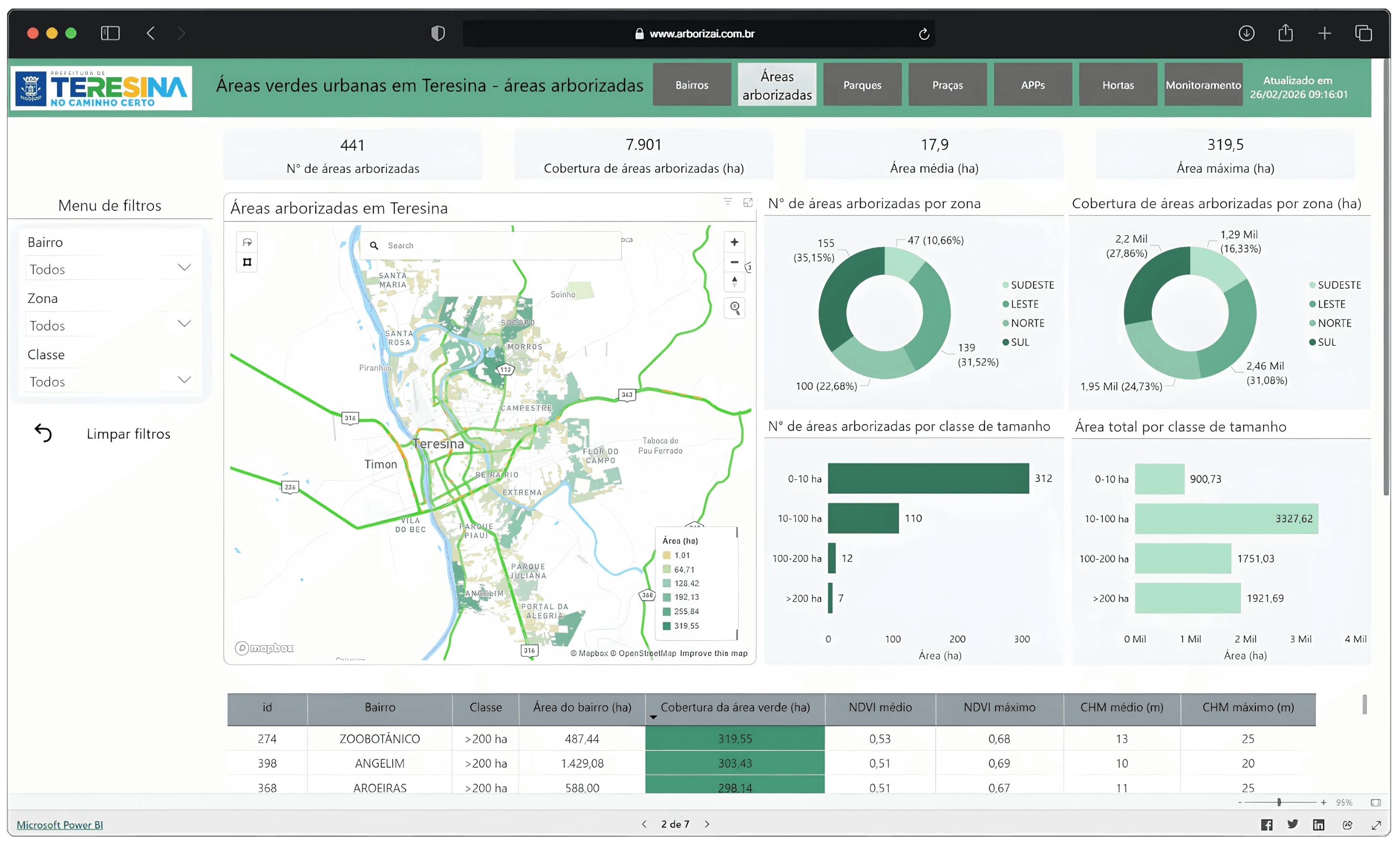The image size is (1400, 847).
Task: Click the Microsoft Power BI link
Action: [60, 825]
